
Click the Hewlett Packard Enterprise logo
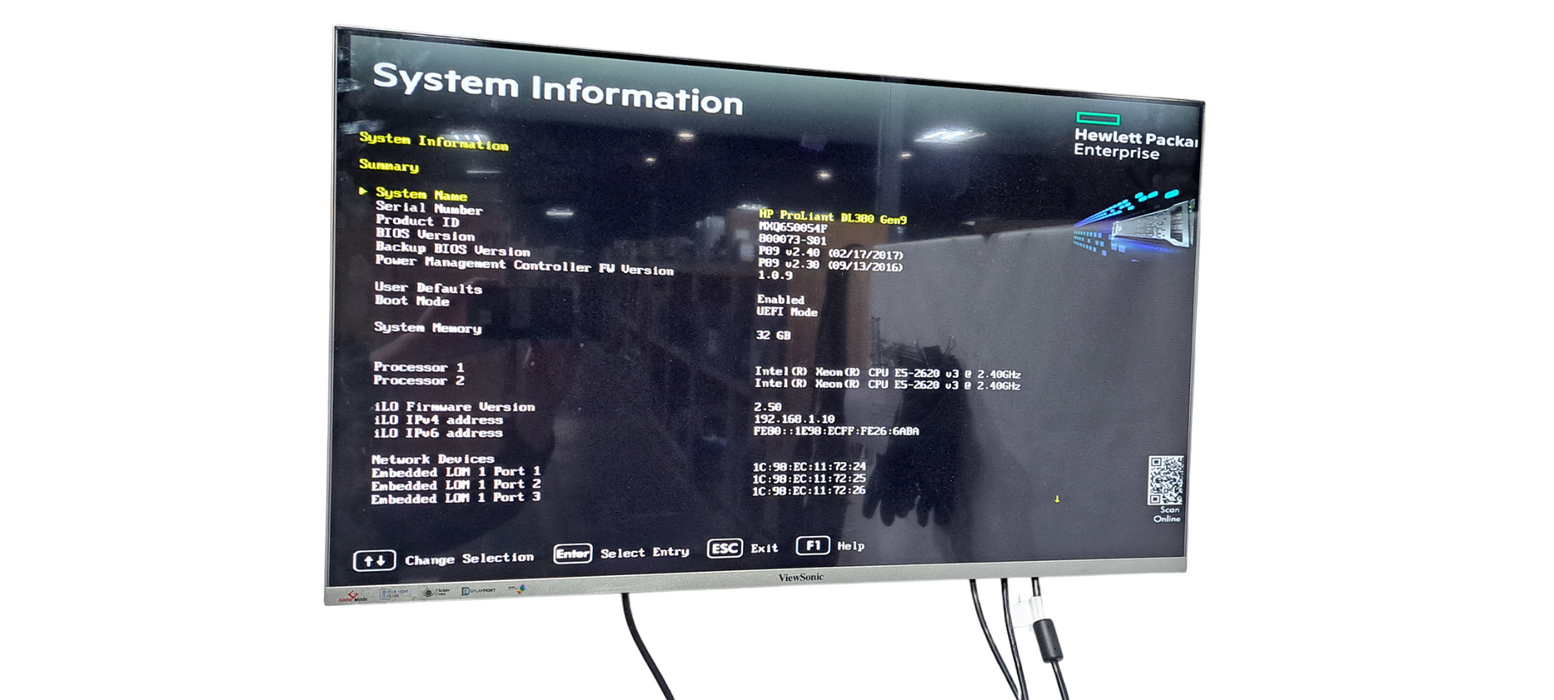pyautogui.click(x=1133, y=137)
